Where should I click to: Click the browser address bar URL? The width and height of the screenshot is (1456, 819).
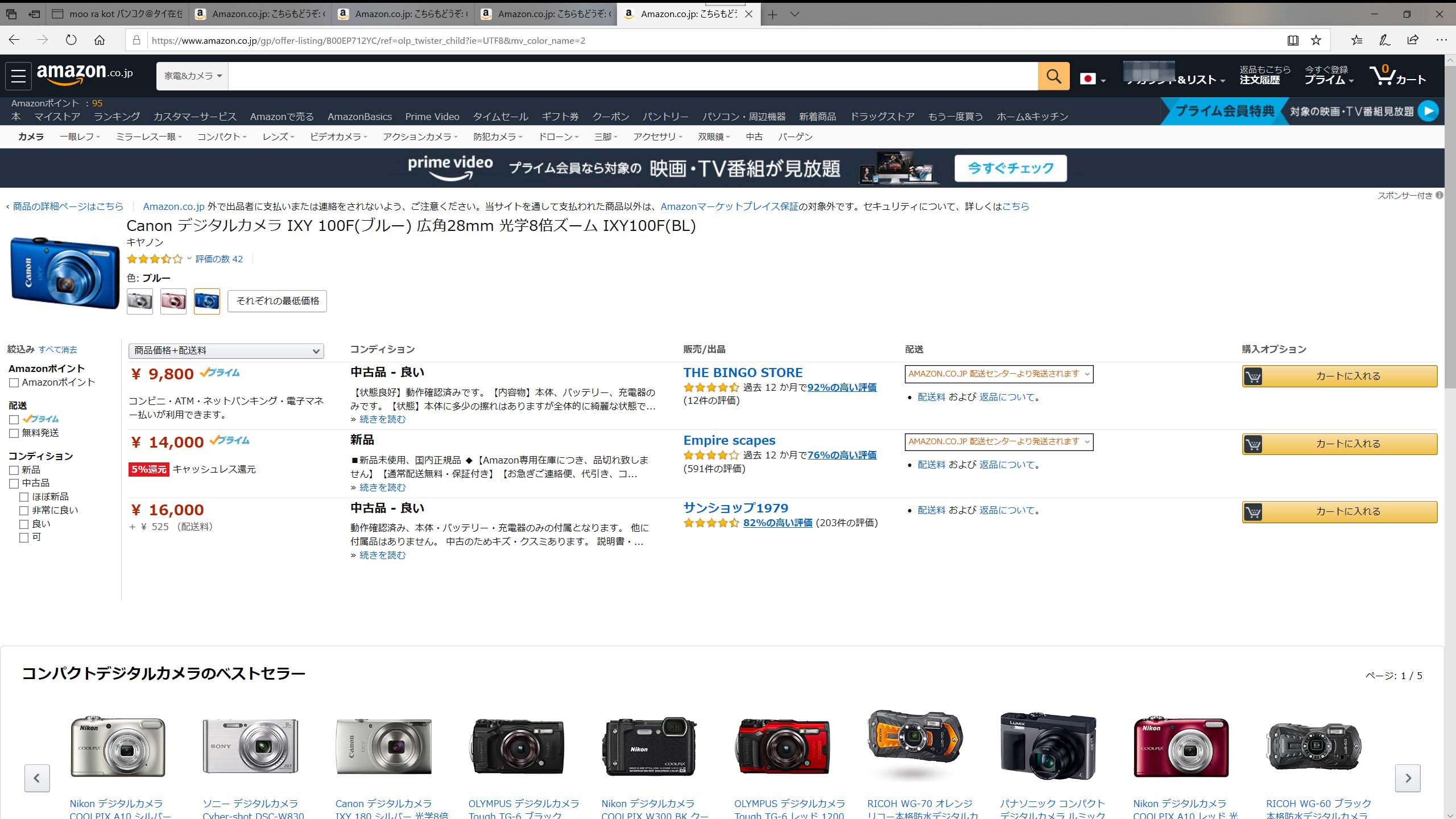(369, 40)
